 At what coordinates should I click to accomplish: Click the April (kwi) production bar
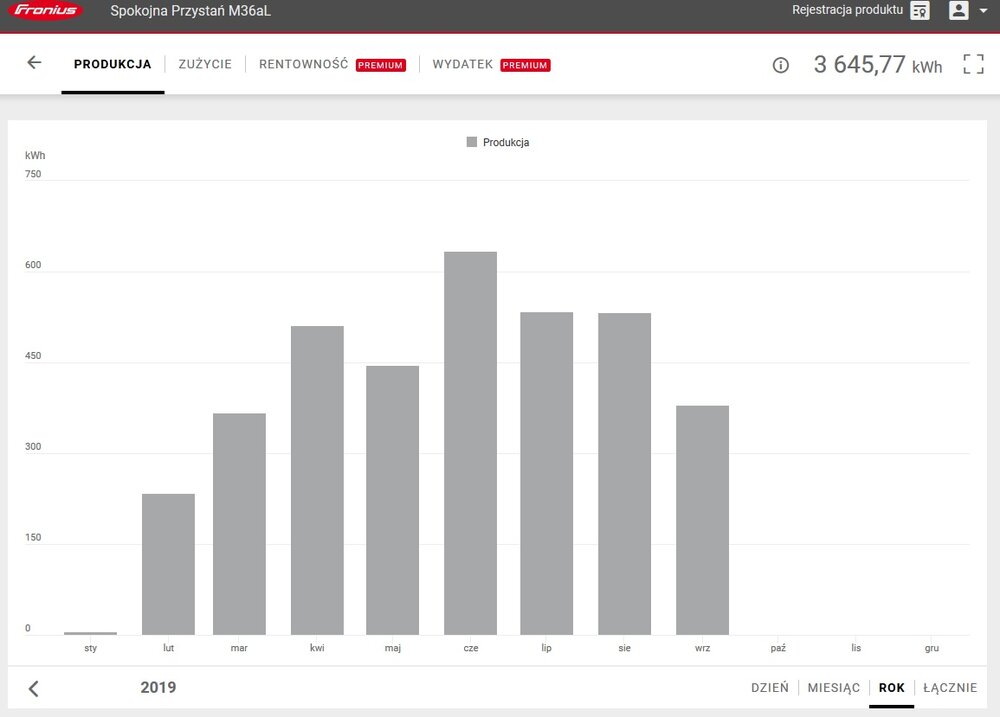[x=317, y=480]
